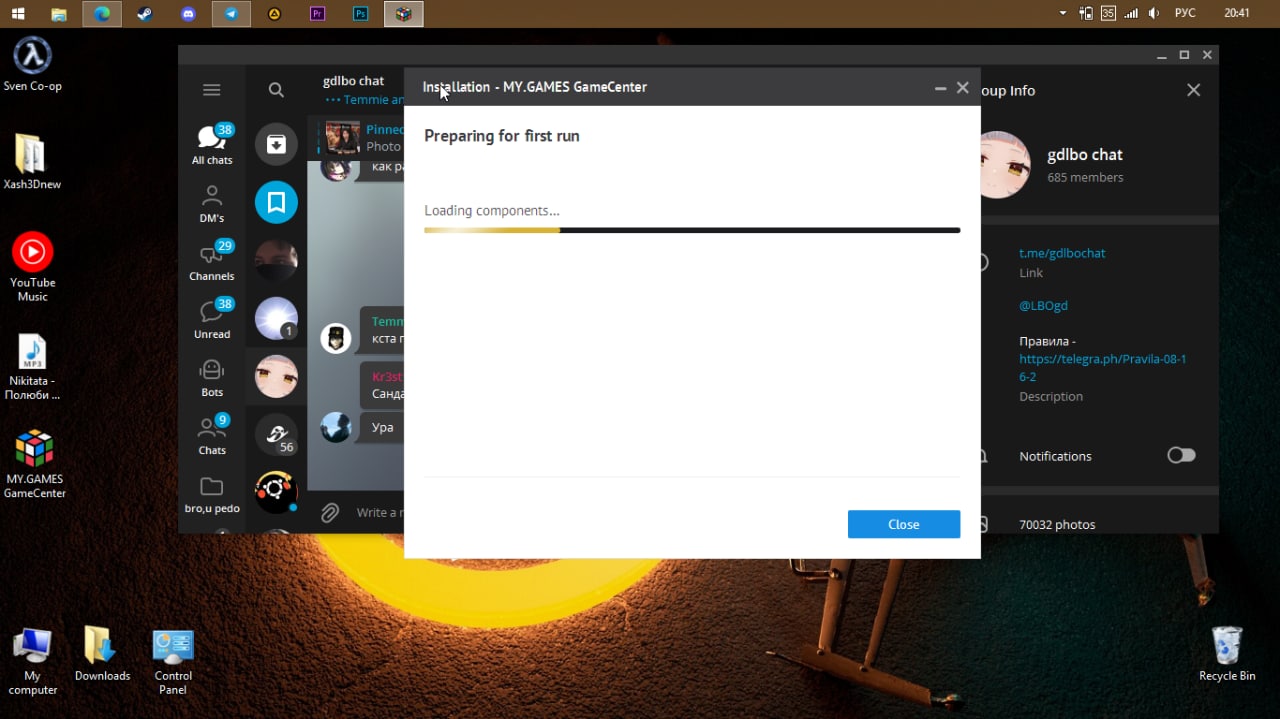Screen dimensions: 1280x719
Task: Open the t.me/gdlbochat link
Action: [x=1062, y=253]
